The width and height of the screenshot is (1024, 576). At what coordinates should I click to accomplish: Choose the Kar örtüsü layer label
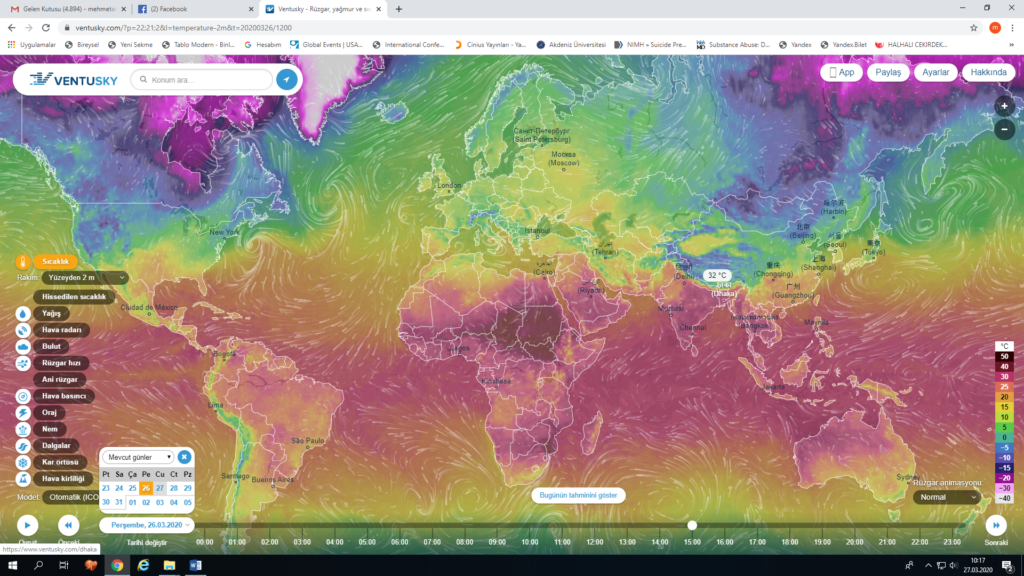click(60, 462)
